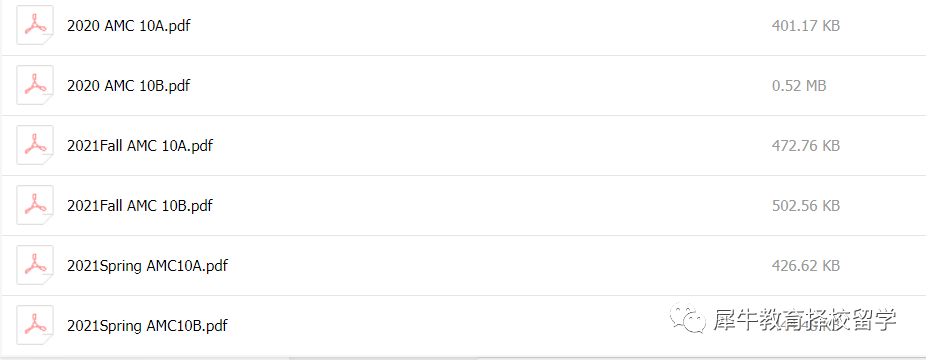Screen dimensions: 926x360
Task: Click the 472.76 KB file size
Action: click(806, 146)
